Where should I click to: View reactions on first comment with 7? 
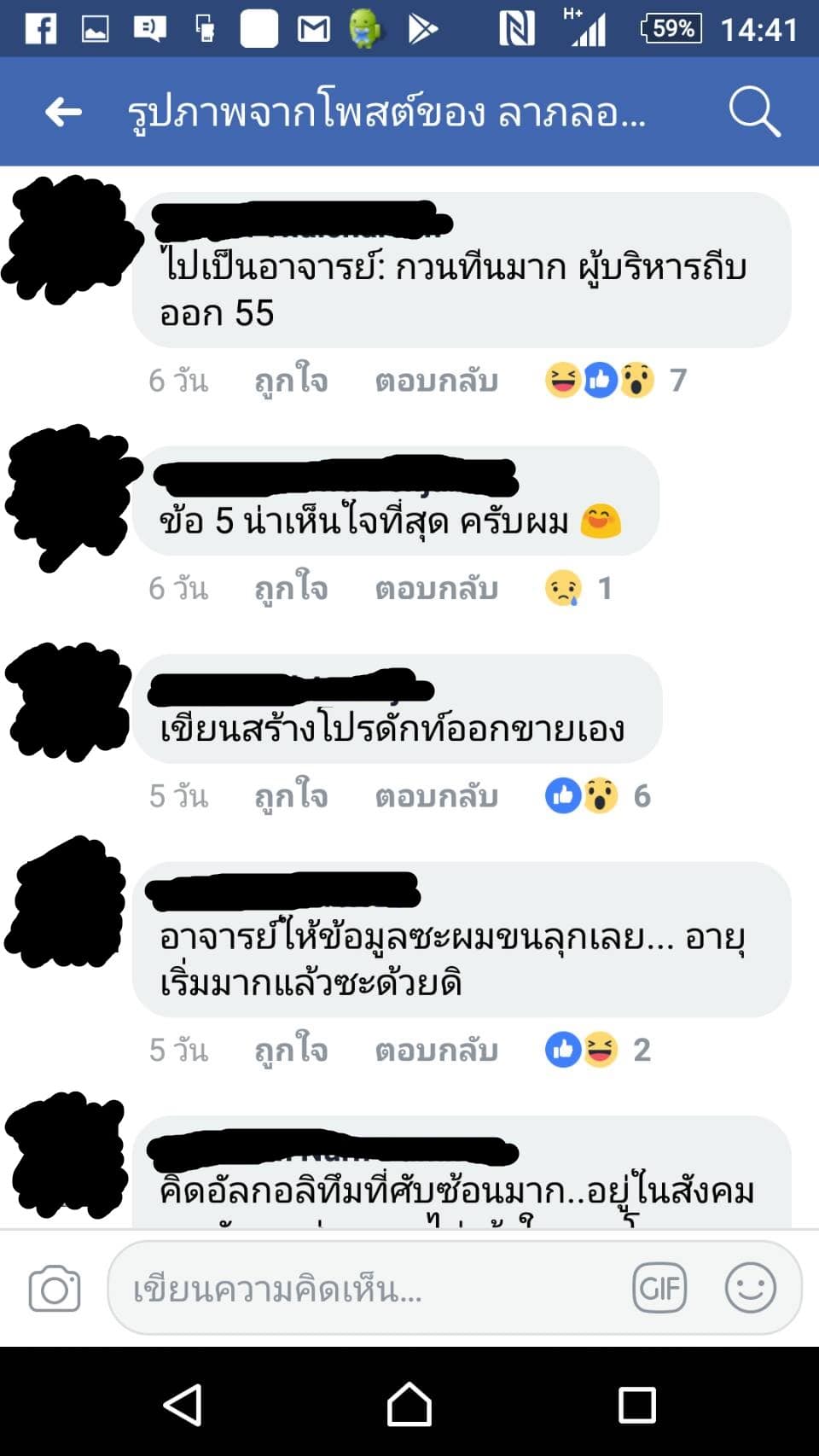click(x=616, y=380)
